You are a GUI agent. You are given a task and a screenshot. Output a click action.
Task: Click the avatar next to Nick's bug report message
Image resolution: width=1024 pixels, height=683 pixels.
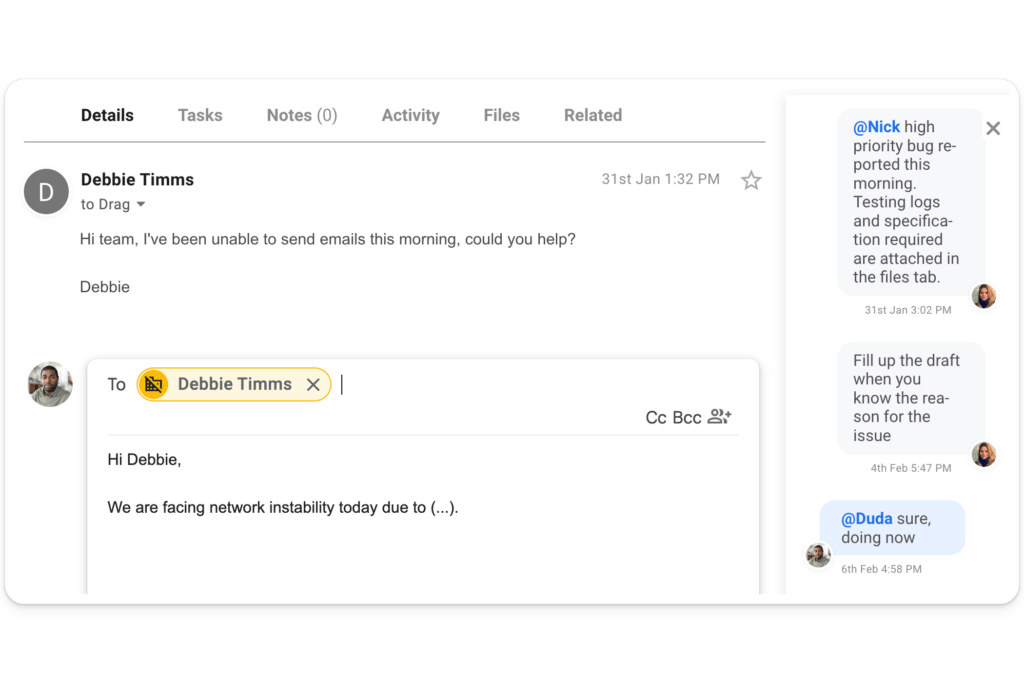(984, 296)
